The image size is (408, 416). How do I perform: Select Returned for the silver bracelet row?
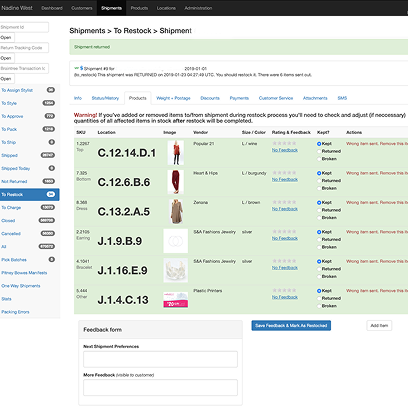point(319,269)
